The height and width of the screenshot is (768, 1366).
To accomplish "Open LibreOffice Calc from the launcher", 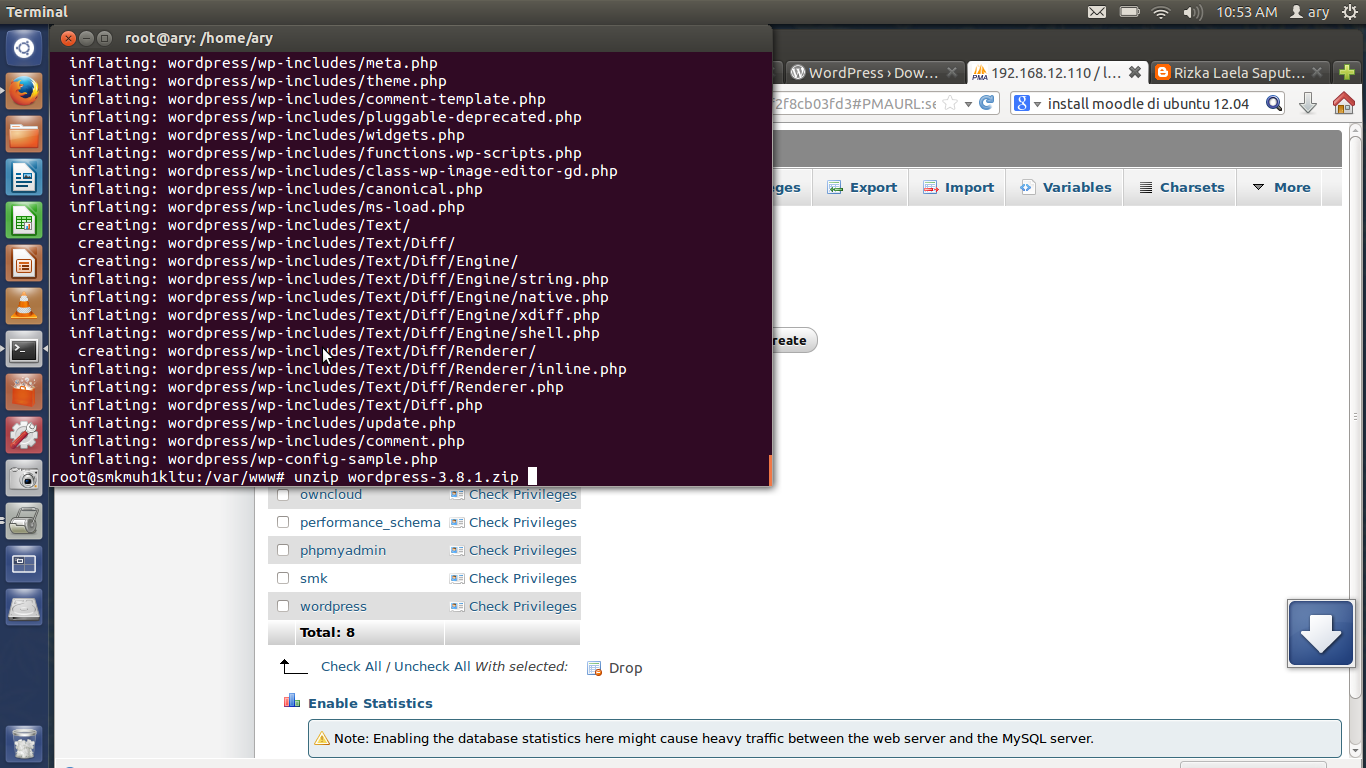I will pyautogui.click(x=24, y=221).
